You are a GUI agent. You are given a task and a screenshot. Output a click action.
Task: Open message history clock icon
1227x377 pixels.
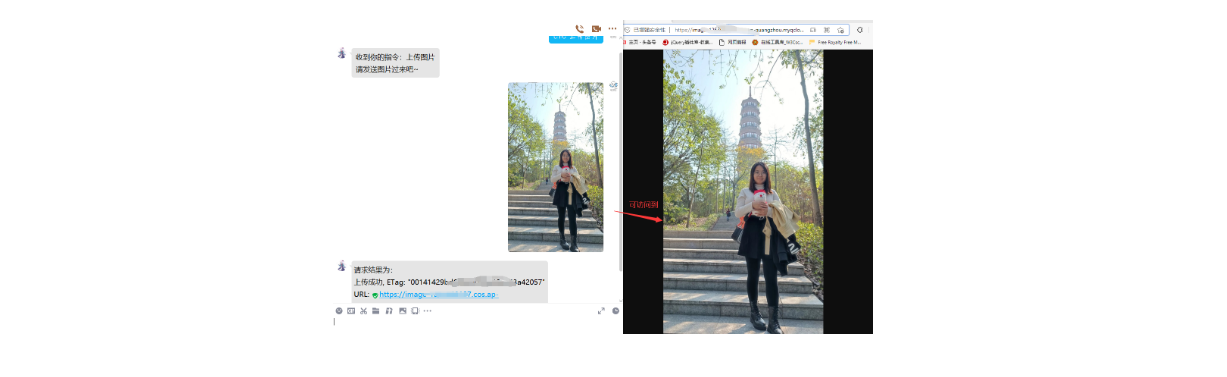pos(615,311)
